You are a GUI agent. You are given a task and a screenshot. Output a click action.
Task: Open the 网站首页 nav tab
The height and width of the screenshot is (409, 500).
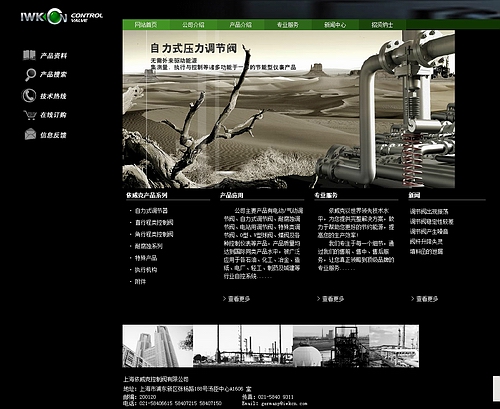click(x=146, y=25)
